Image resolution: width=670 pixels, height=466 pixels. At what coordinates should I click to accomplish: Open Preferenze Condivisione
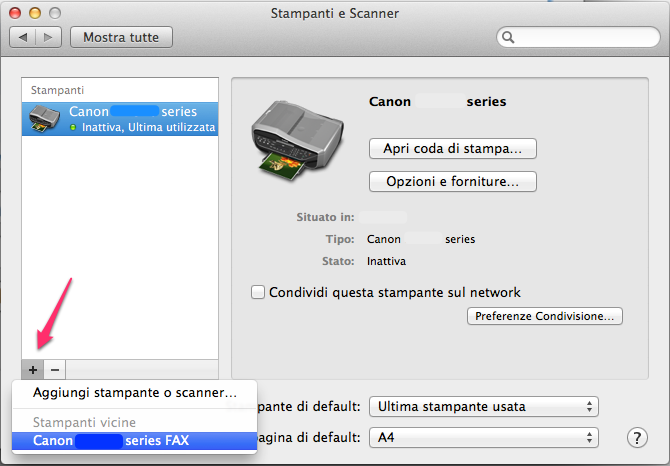point(544,316)
